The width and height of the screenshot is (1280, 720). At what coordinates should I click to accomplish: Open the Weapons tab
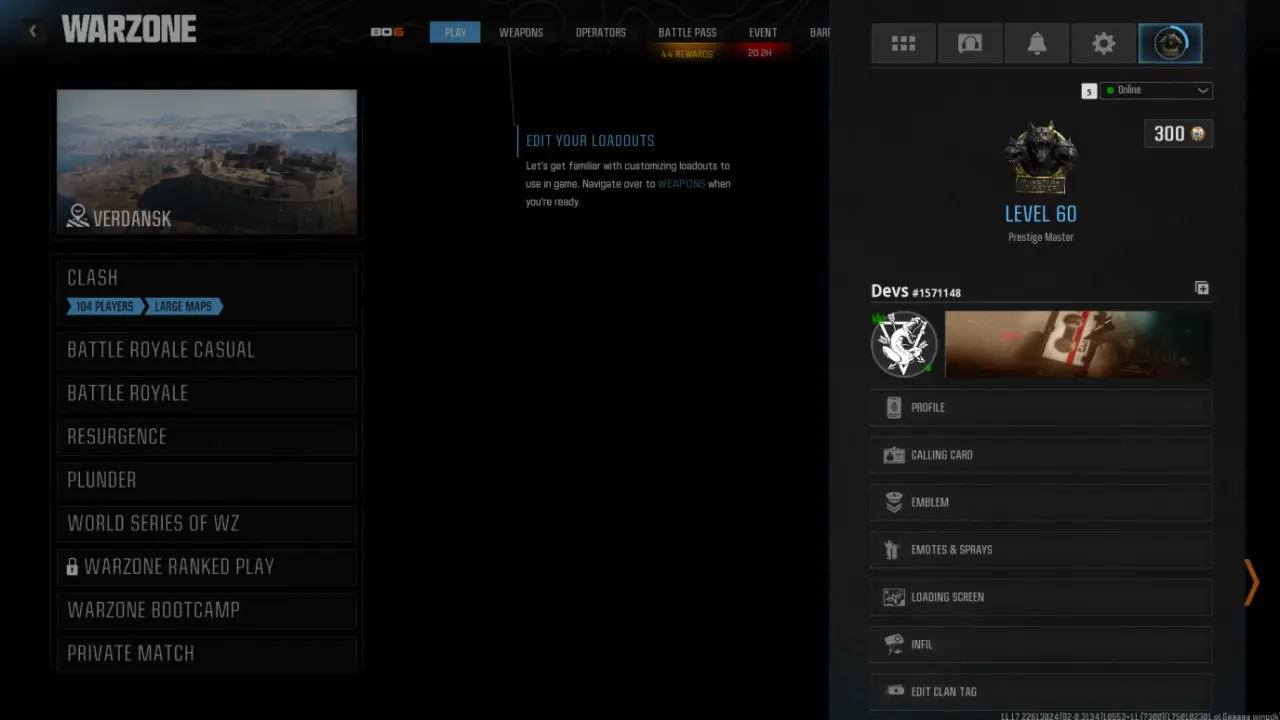point(521,32)
